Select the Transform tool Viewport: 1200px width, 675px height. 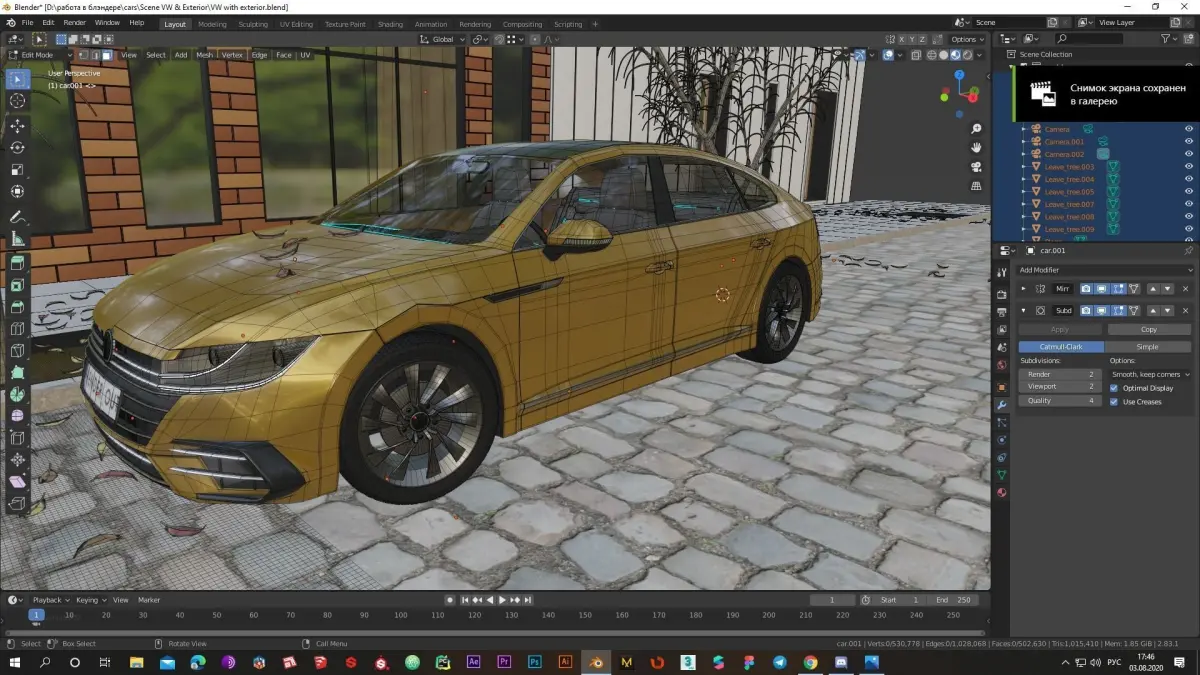[18, 192]
